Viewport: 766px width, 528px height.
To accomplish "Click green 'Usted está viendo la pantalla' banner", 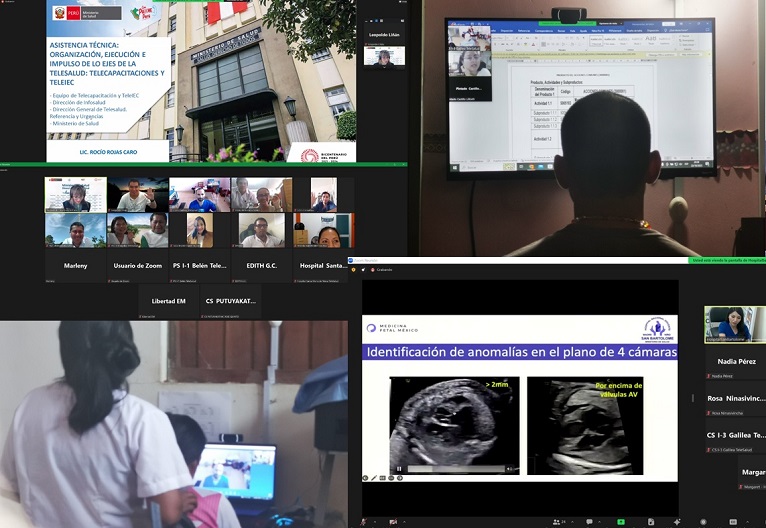I will (728, 261).
